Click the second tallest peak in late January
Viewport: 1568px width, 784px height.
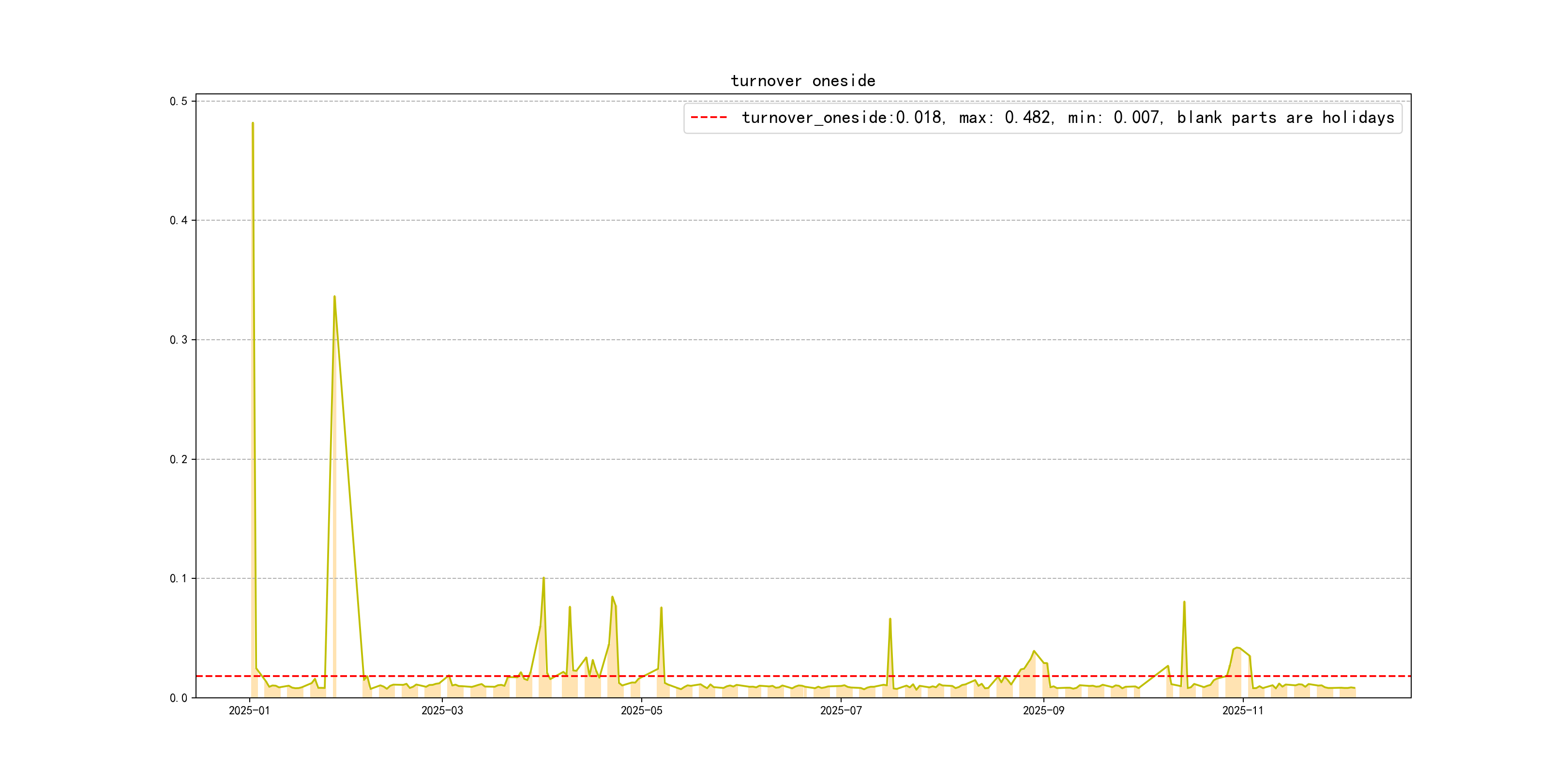pos(334,297)
